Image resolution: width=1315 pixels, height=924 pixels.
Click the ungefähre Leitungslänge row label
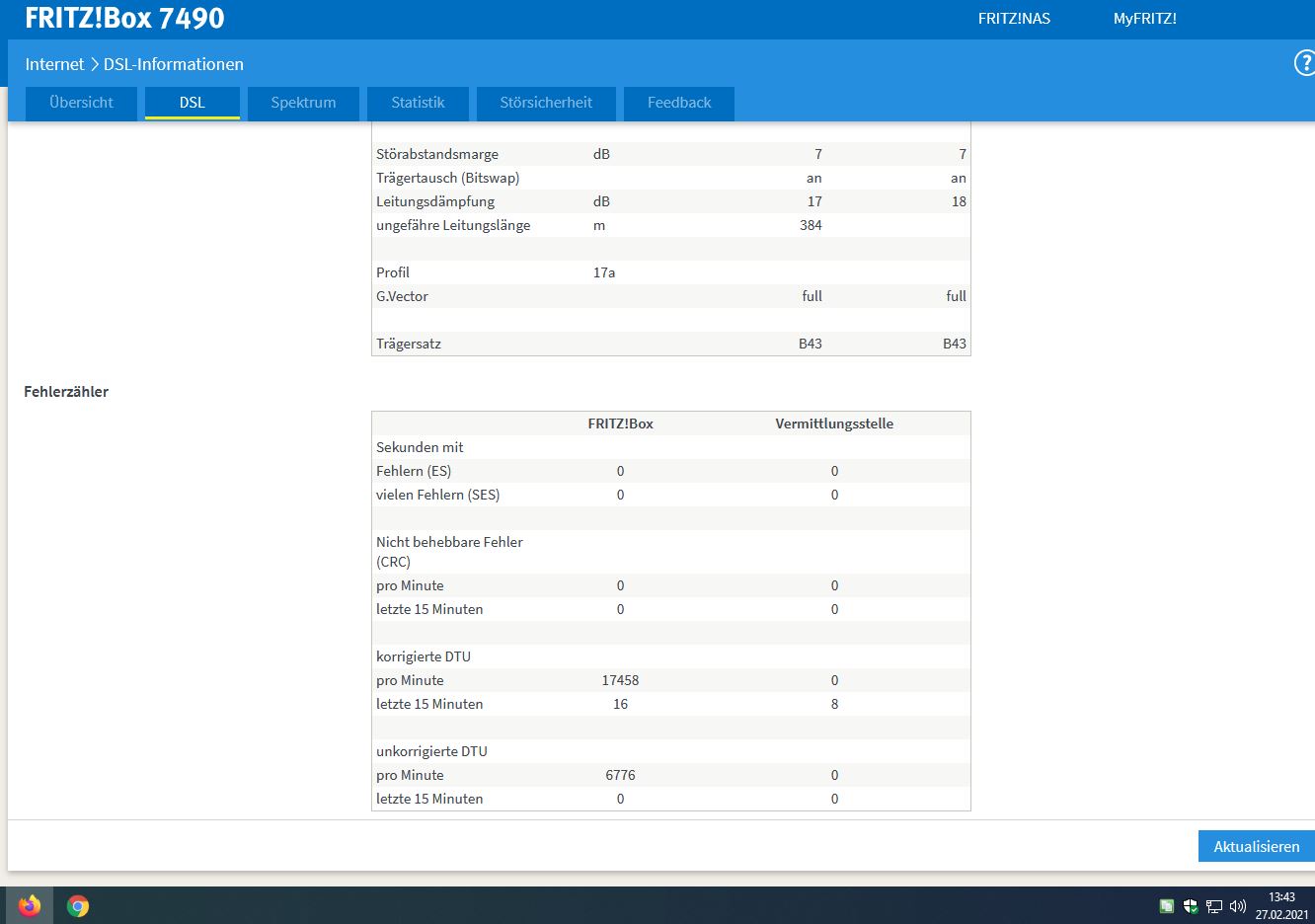(x=453, y=225)
